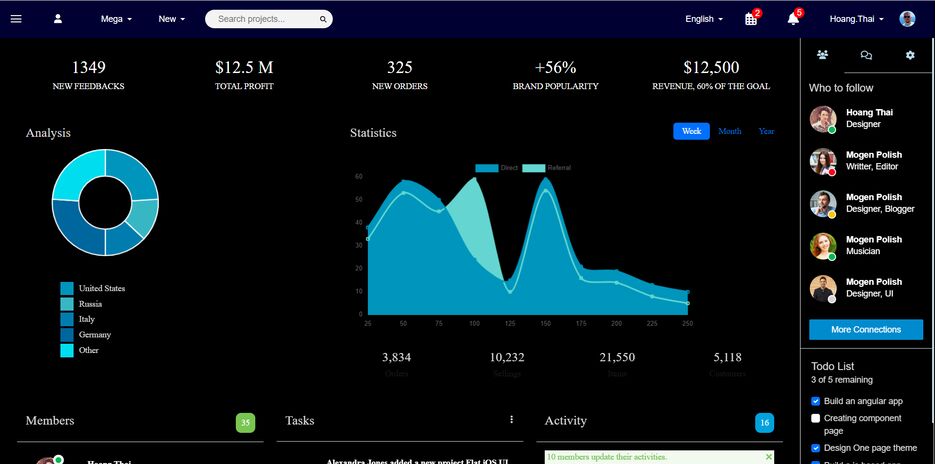Click the Hoang.Thai avatar picture
The height and width of the screenshot is (464, 935).
pos(907,18)
